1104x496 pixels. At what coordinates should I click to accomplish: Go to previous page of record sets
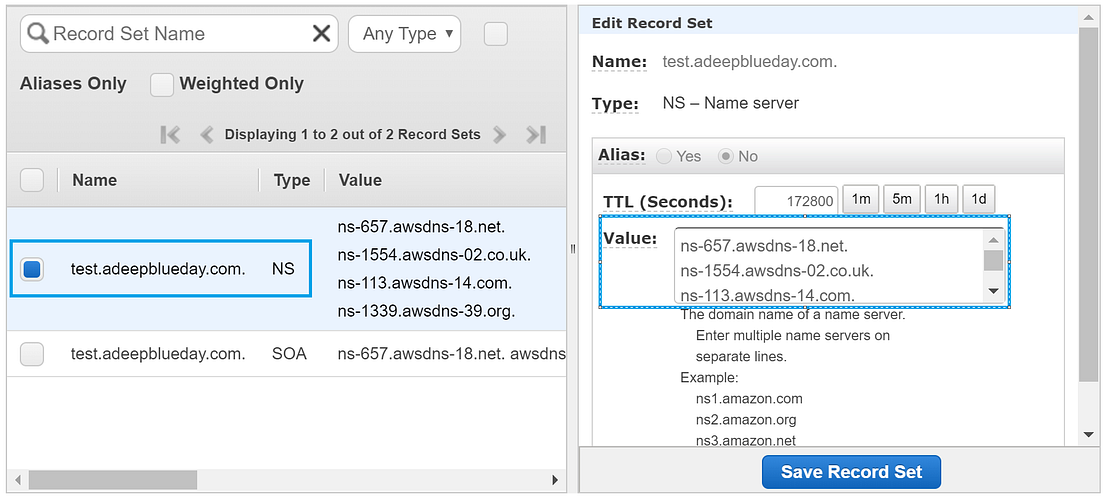207,134
